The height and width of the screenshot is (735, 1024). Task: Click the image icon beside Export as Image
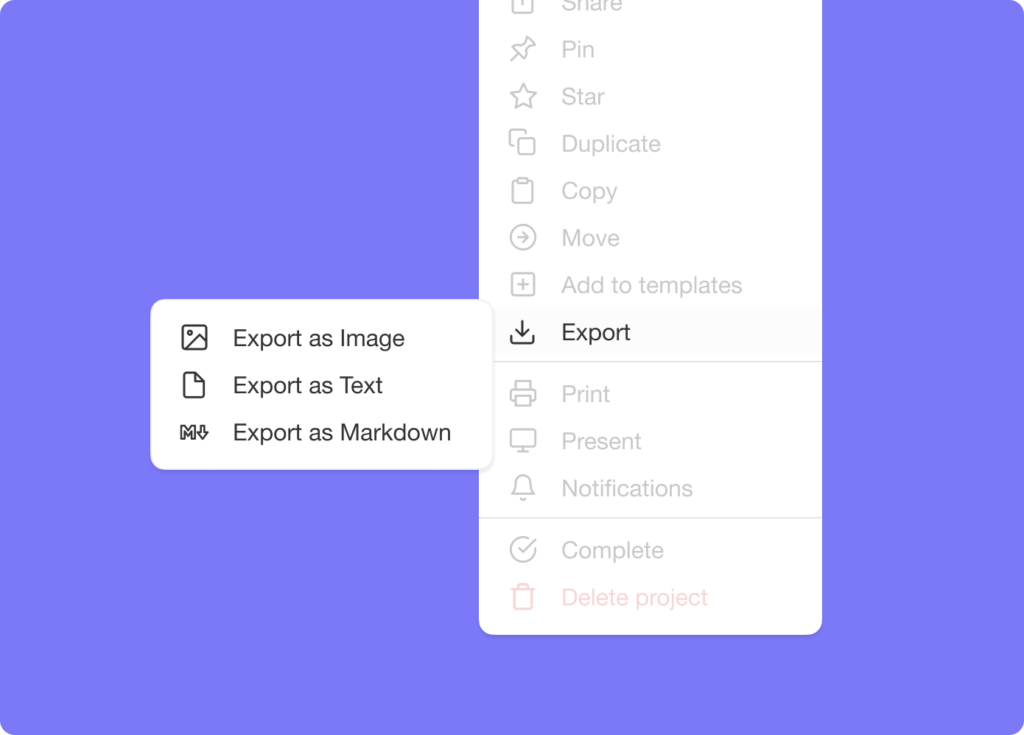(x=194, y=338)
